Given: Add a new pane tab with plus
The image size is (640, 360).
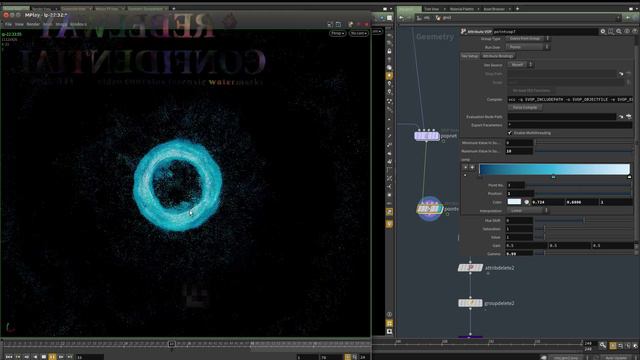Looking at the screenshot, I should pyautogui.click(x=517, y=9).
